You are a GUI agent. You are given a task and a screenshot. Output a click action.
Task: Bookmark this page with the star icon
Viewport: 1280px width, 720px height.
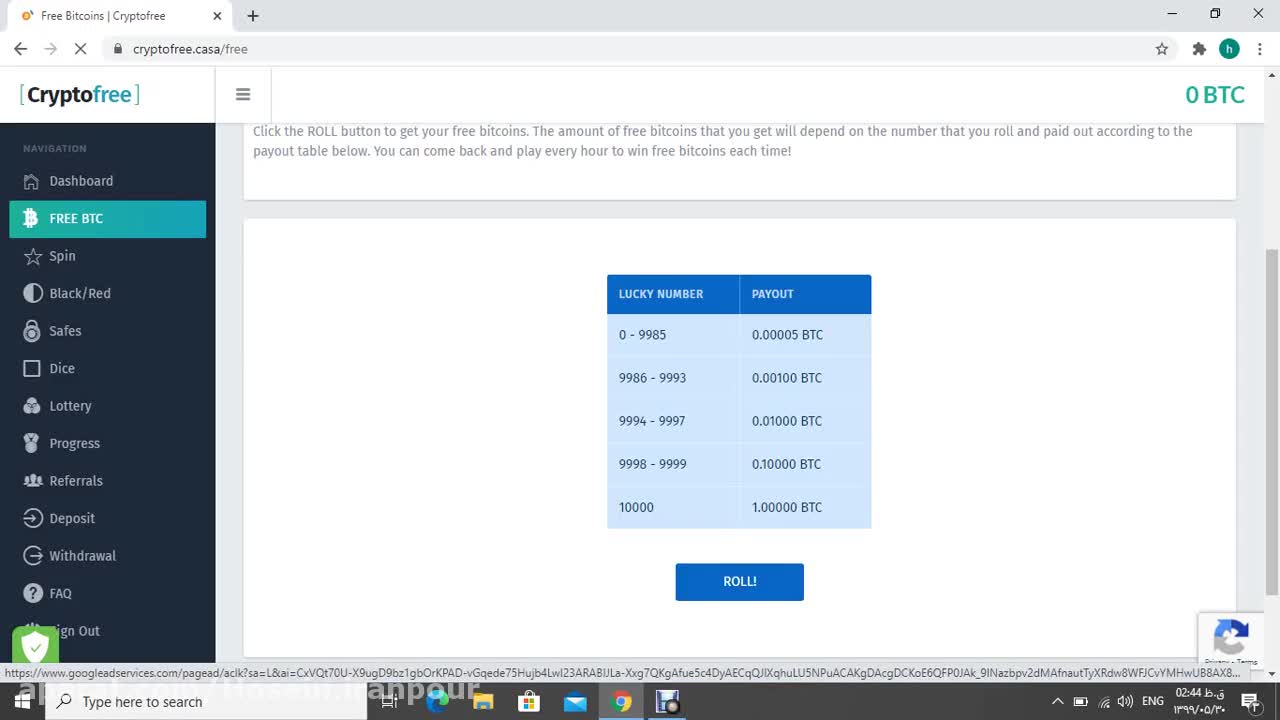1161,49
